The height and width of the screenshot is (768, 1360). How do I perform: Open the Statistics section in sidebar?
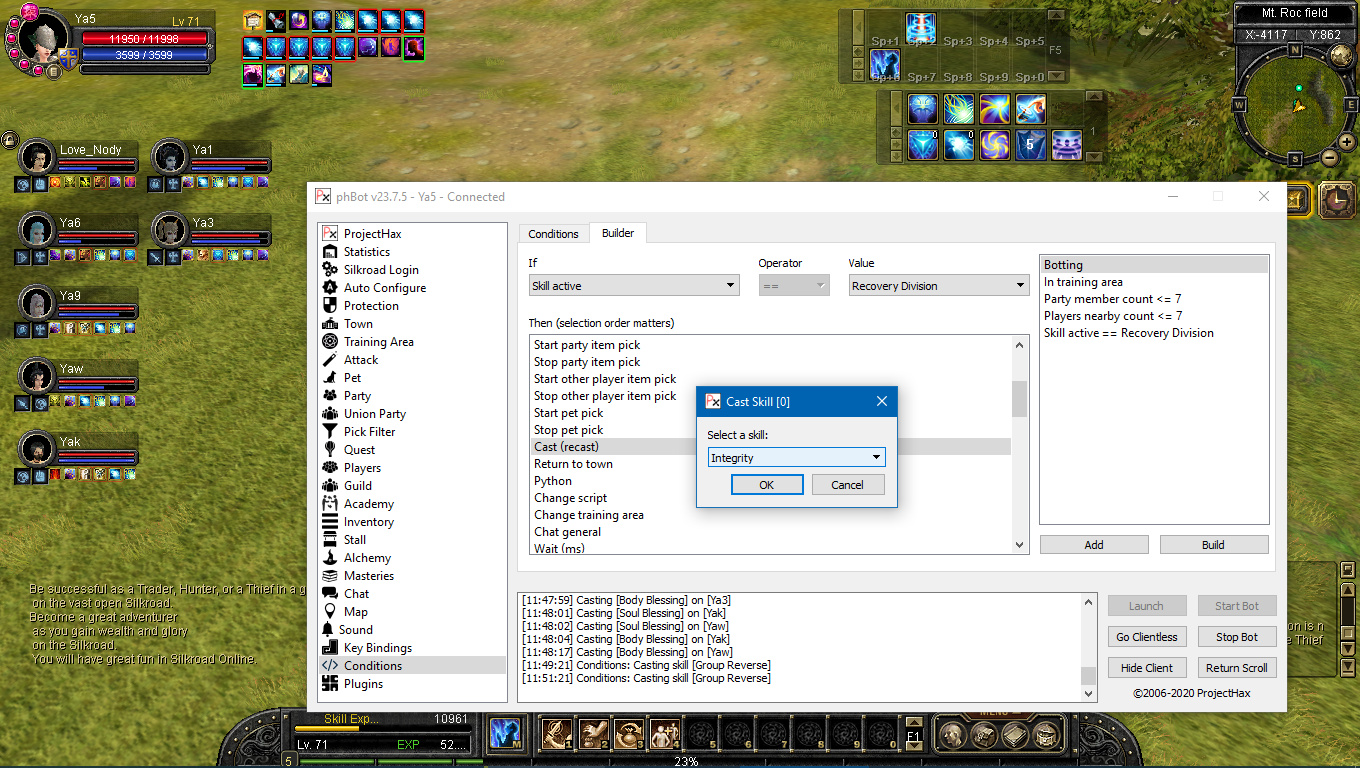coord(366,252)
